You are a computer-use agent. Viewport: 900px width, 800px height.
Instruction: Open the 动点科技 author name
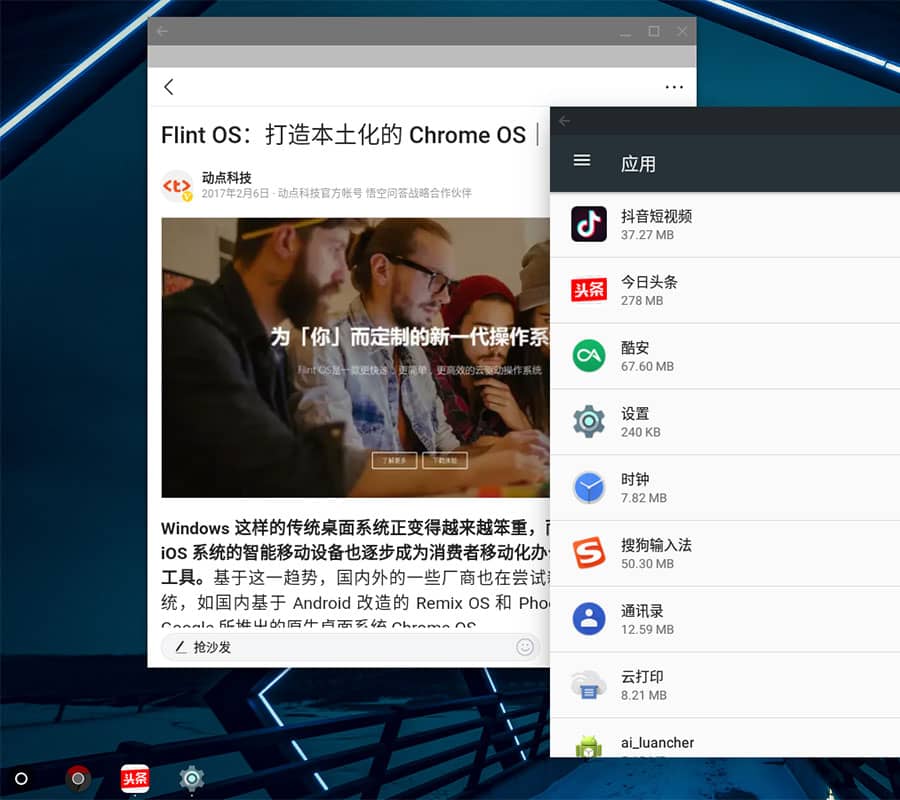click(x=226, y=177)
